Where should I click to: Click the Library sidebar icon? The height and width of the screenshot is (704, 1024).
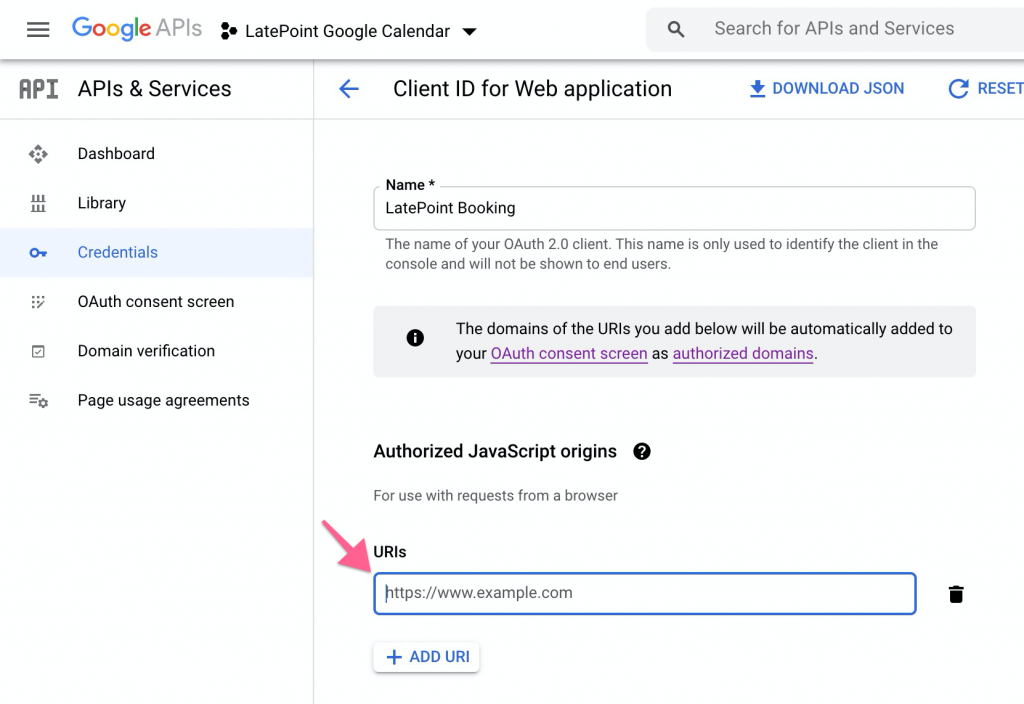tap(38, 203)
